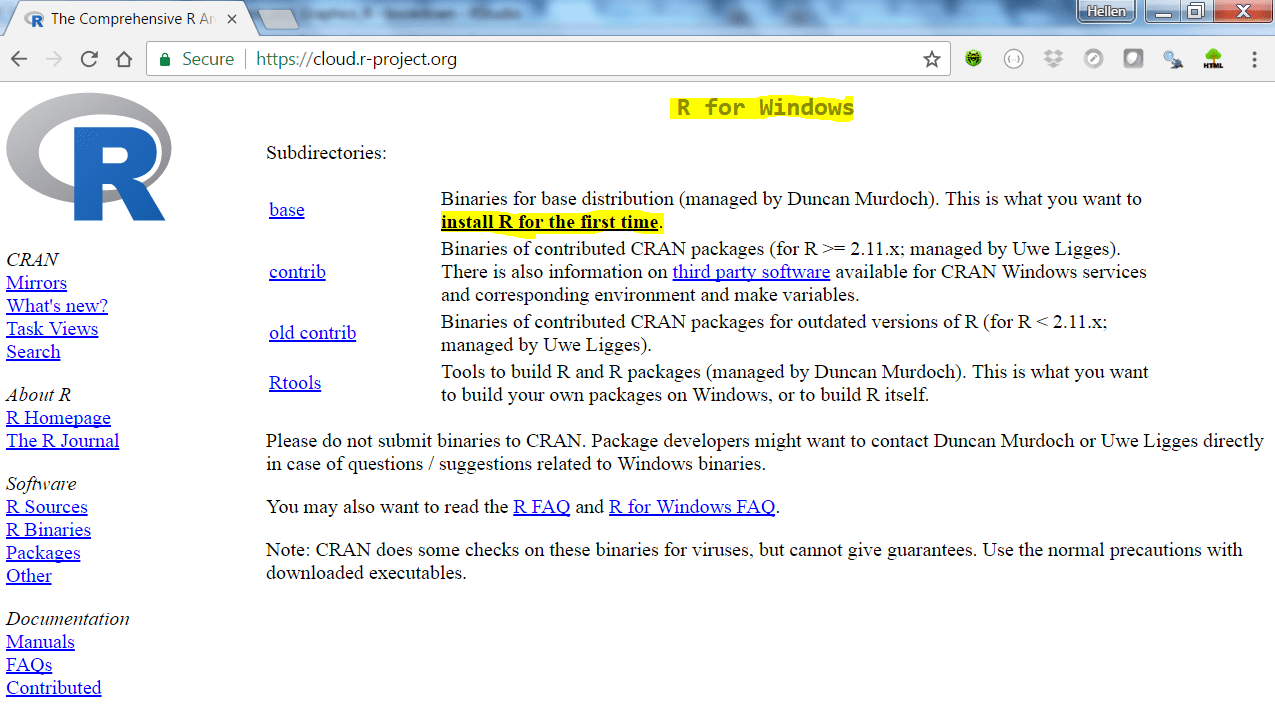Open the Chrome three-dot menu
This screenshot has width=1275, height=725.
pyautogui.click(x=1254, y=59)
